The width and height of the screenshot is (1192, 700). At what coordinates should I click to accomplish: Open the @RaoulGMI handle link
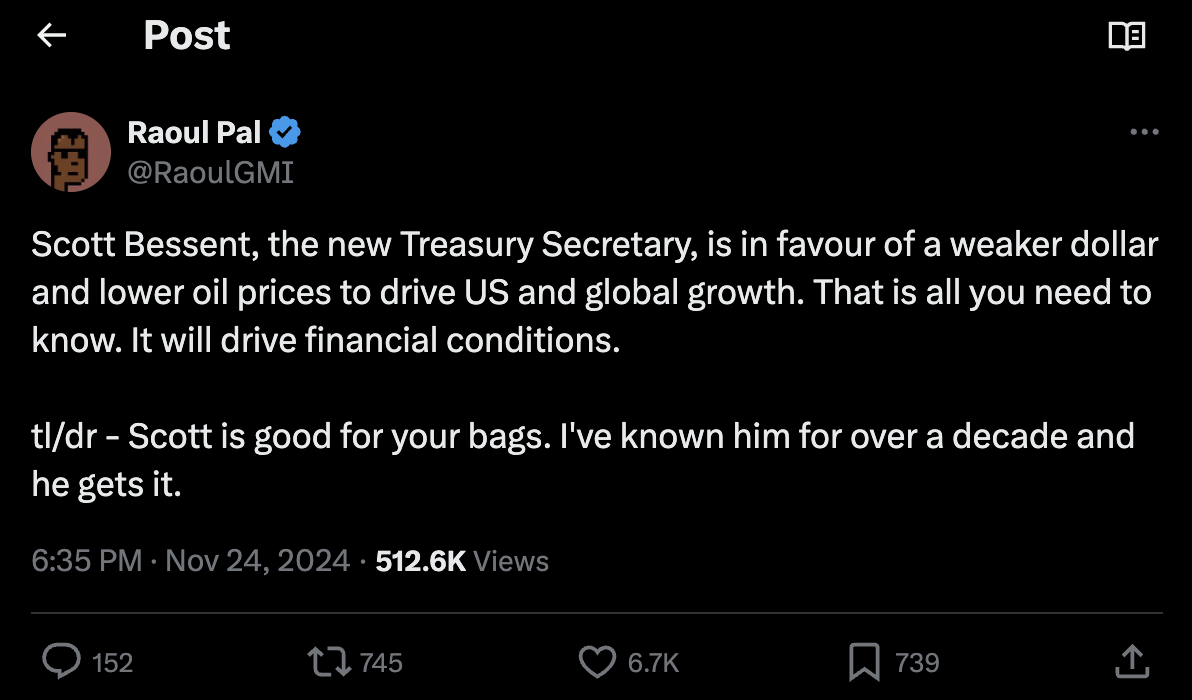point(210,172)
